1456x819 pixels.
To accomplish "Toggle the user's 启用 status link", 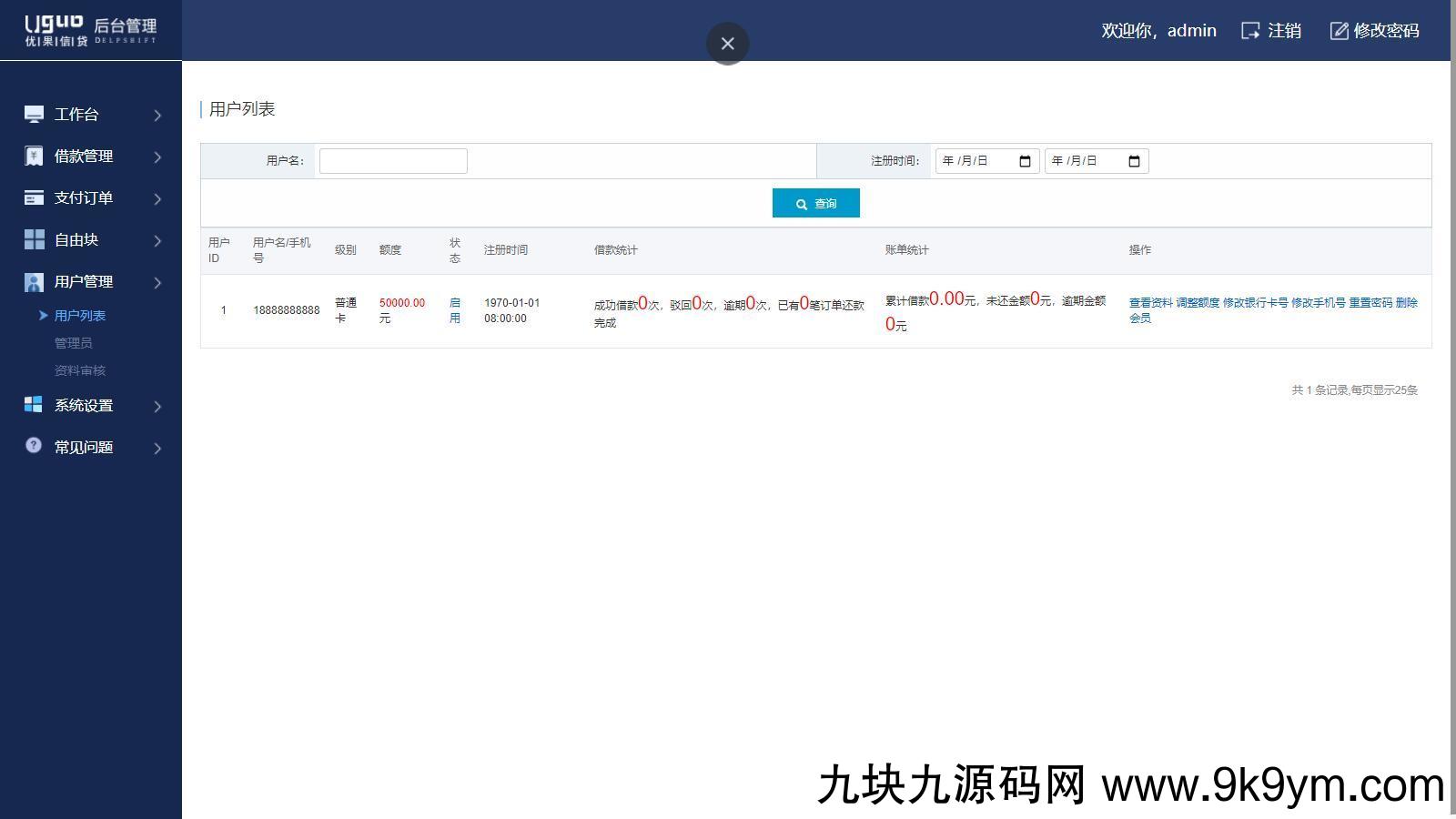I will 455,310.
